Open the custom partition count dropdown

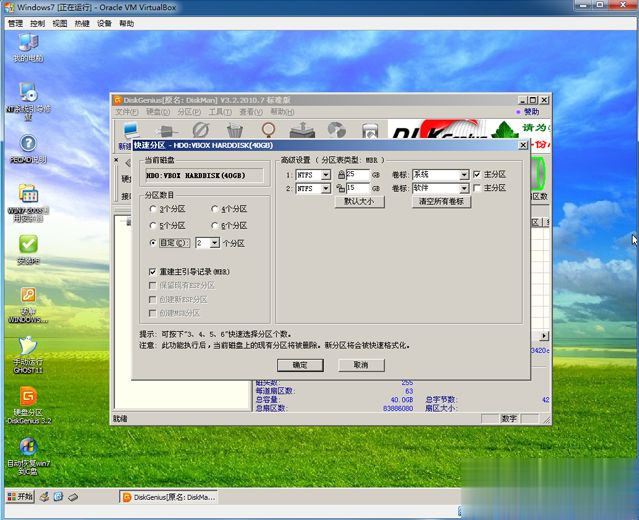click(215, 243)
